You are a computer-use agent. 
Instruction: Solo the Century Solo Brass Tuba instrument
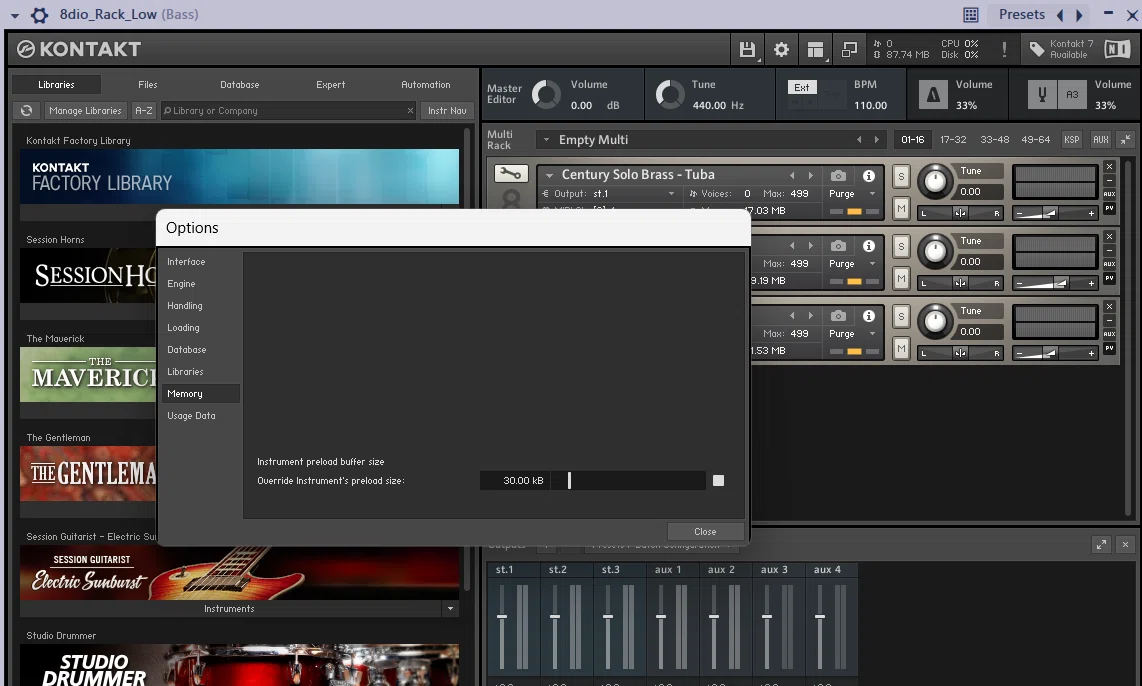(901, 176)
